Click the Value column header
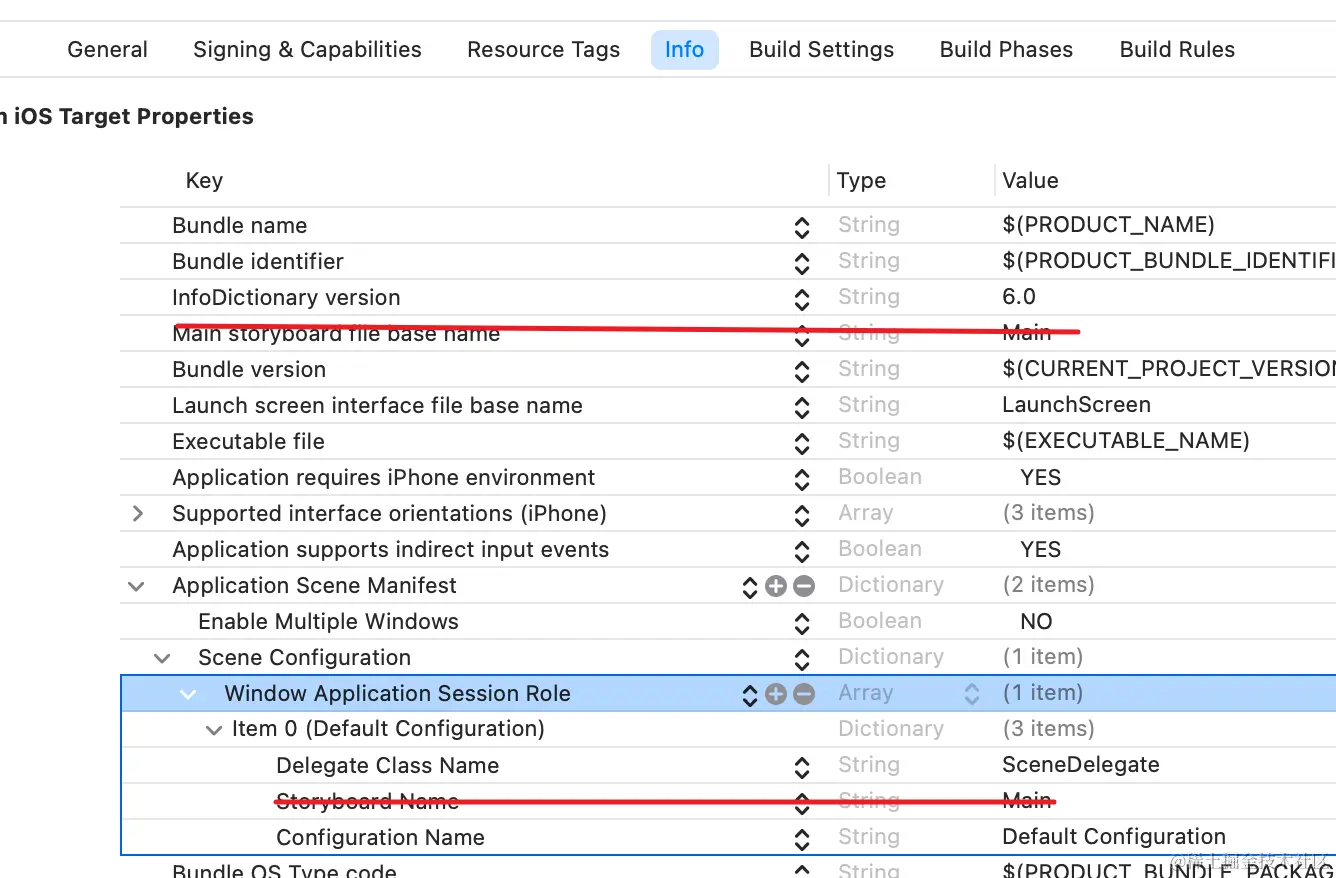The width and height of the screenshot is (1336, 878). [1030, 181]
